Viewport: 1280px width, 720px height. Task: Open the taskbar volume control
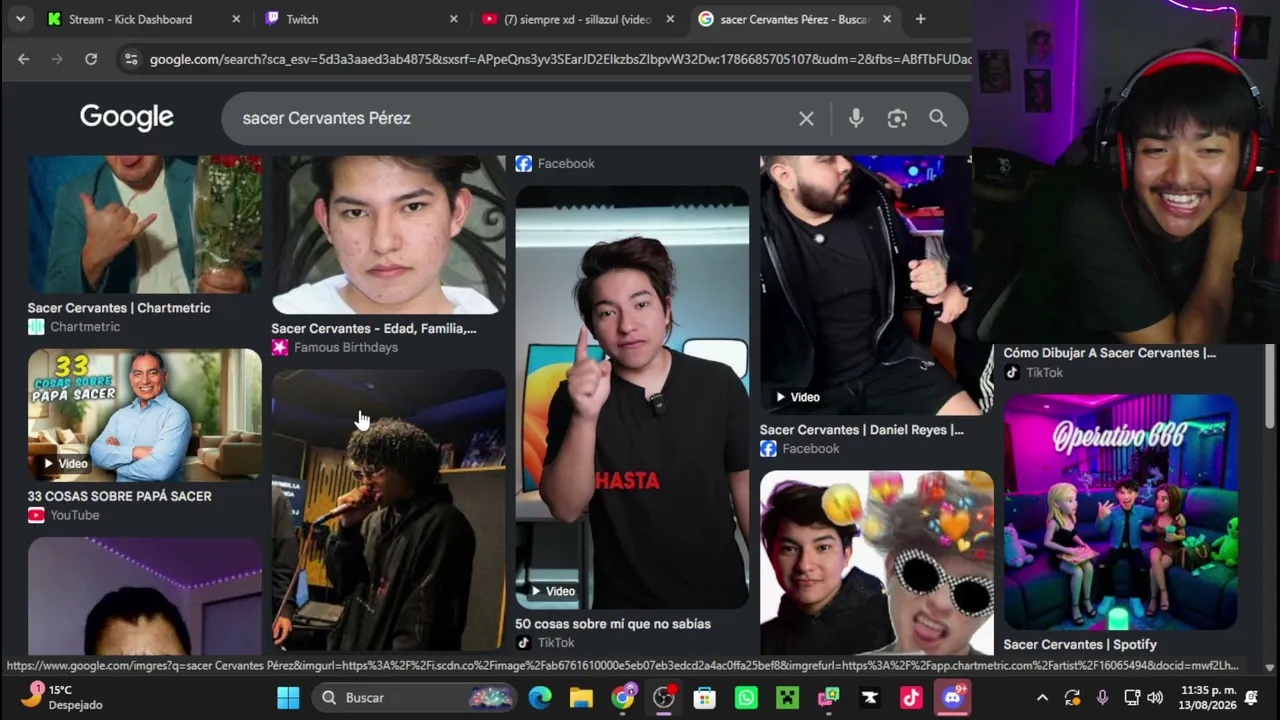1155,697
